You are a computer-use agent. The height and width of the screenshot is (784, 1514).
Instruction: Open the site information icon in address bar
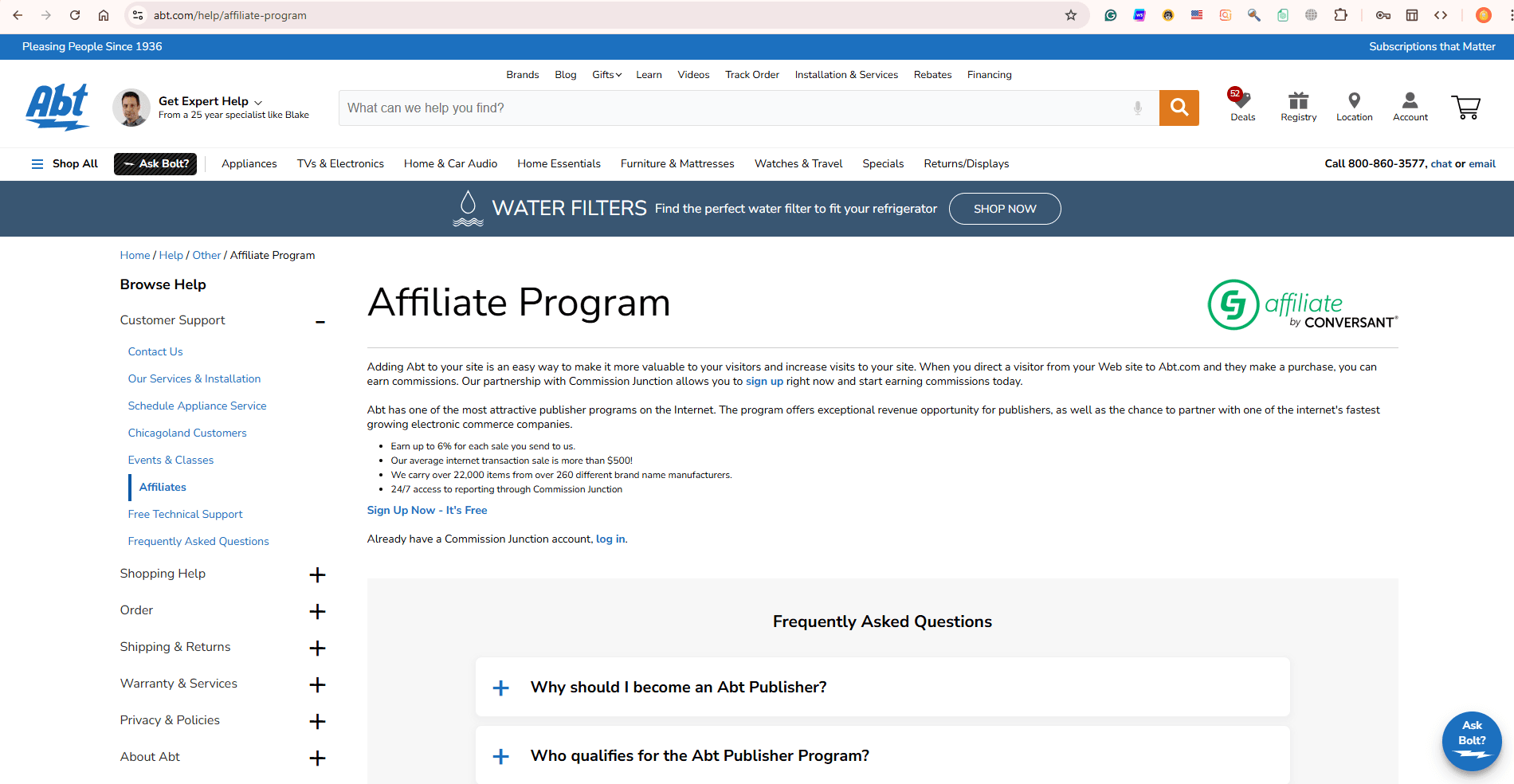pos(138,15)
